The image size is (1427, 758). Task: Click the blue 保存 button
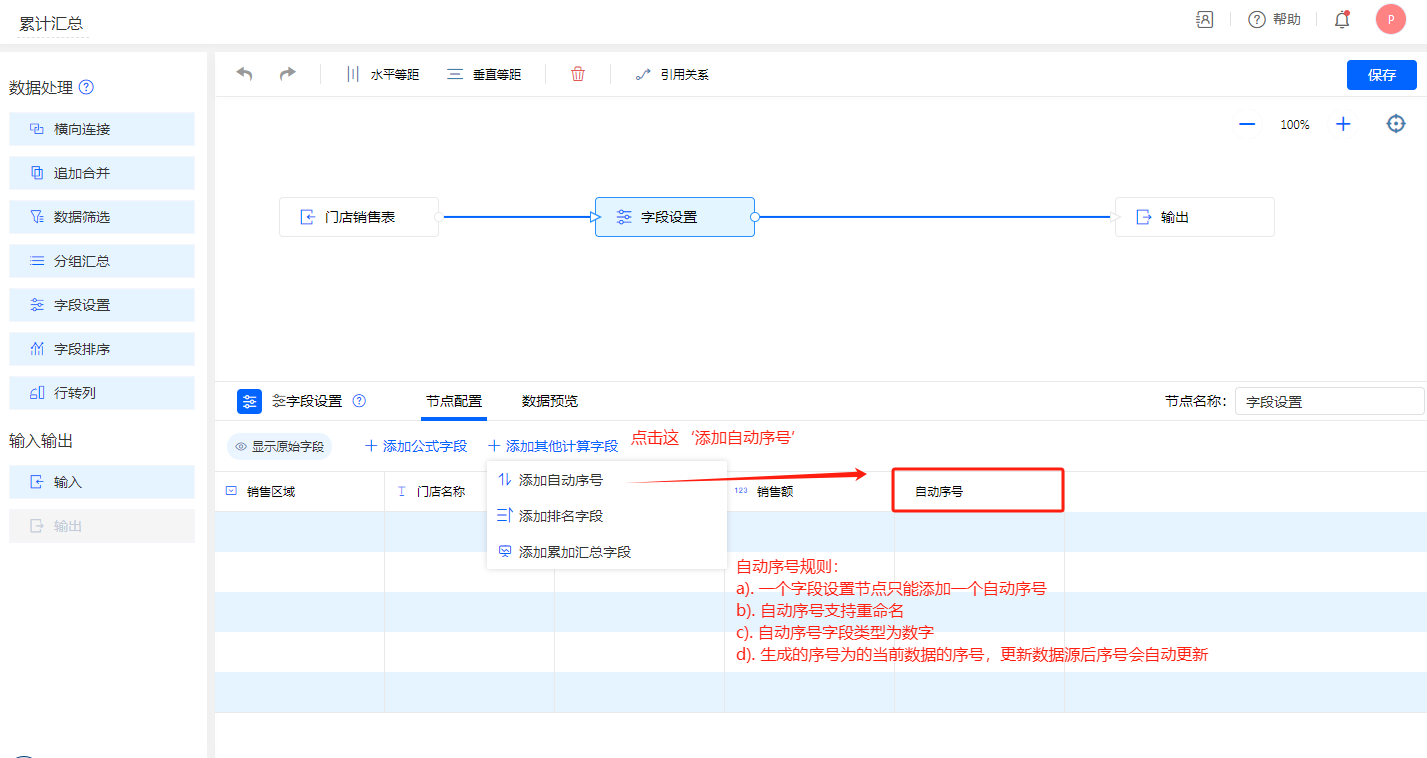tap(1381, 75)
